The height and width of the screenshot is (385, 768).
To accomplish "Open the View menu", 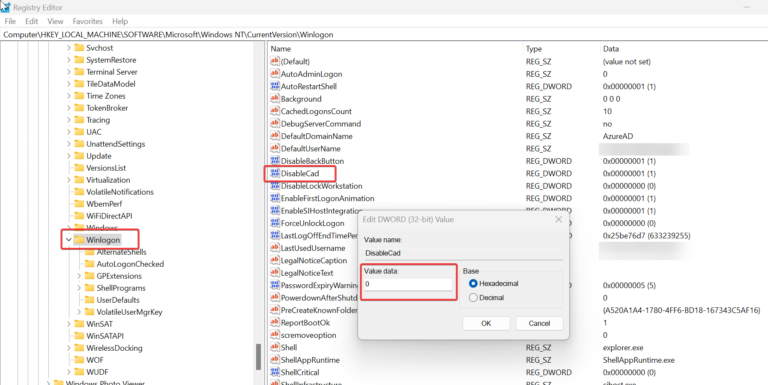I will coord(55,22).
